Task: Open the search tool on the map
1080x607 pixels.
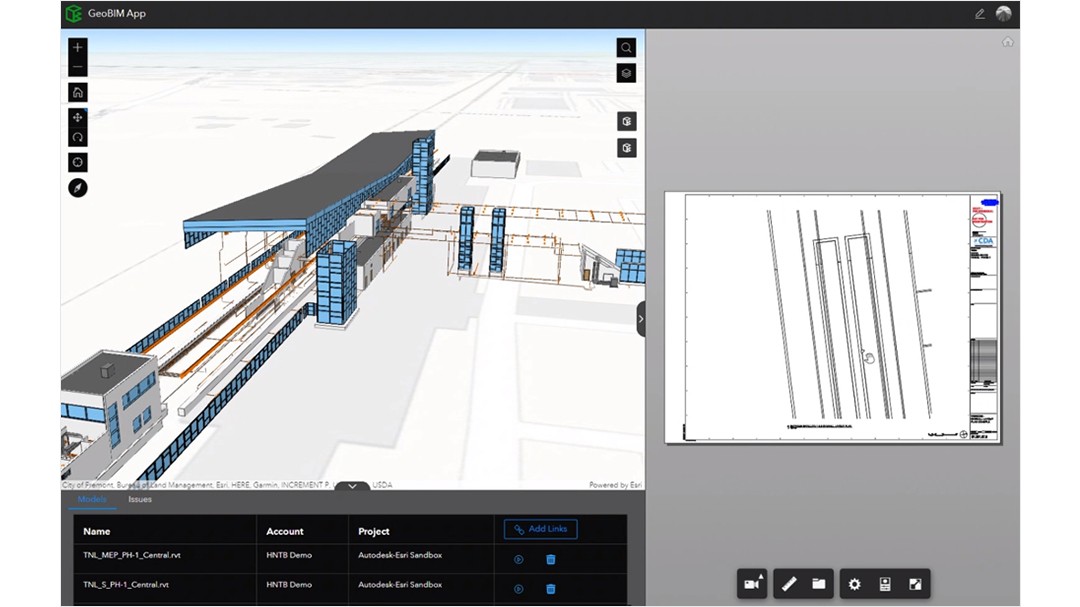Action: pos(625,47)
